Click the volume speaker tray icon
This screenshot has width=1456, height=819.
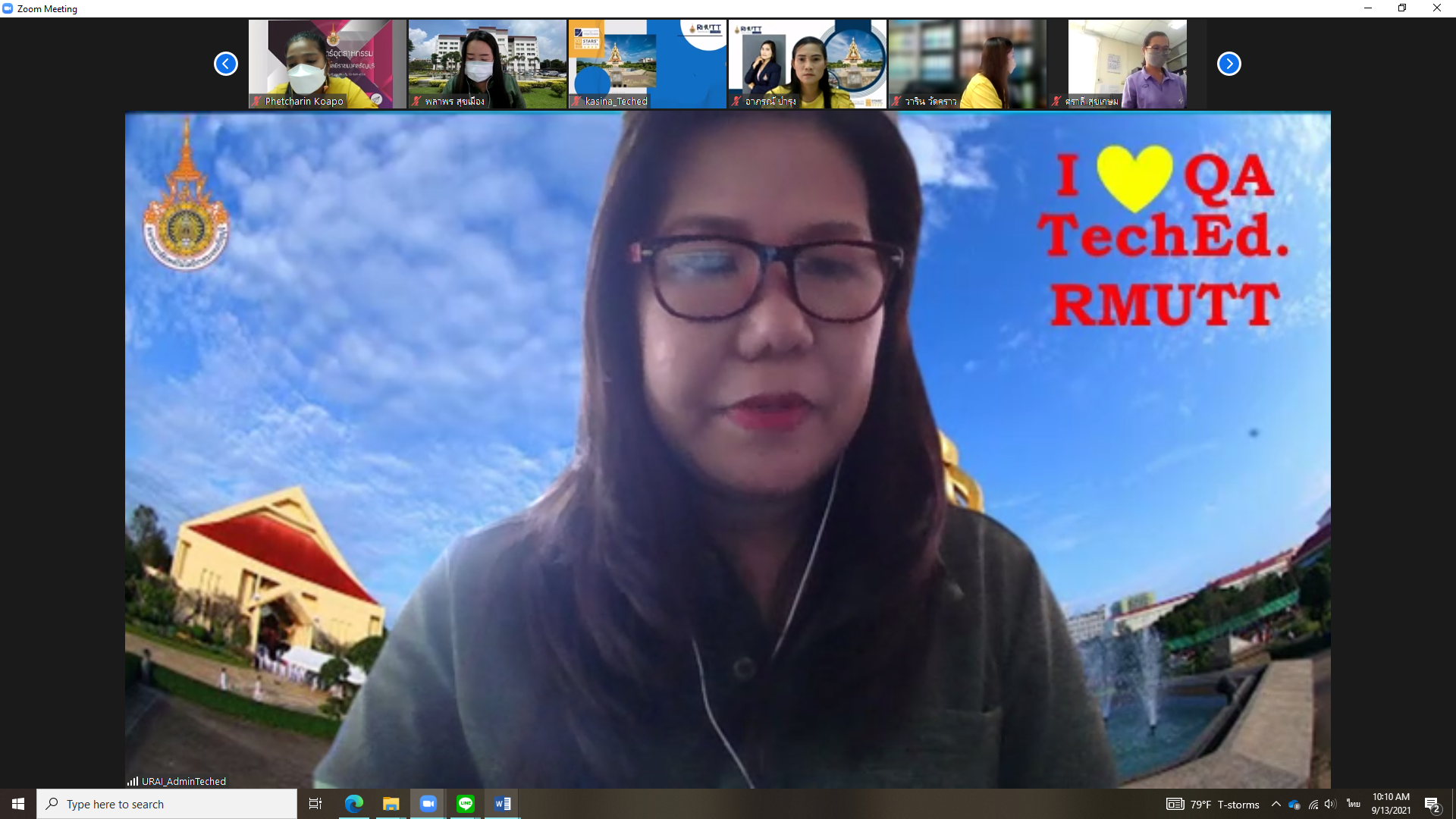click(1331, 805)
